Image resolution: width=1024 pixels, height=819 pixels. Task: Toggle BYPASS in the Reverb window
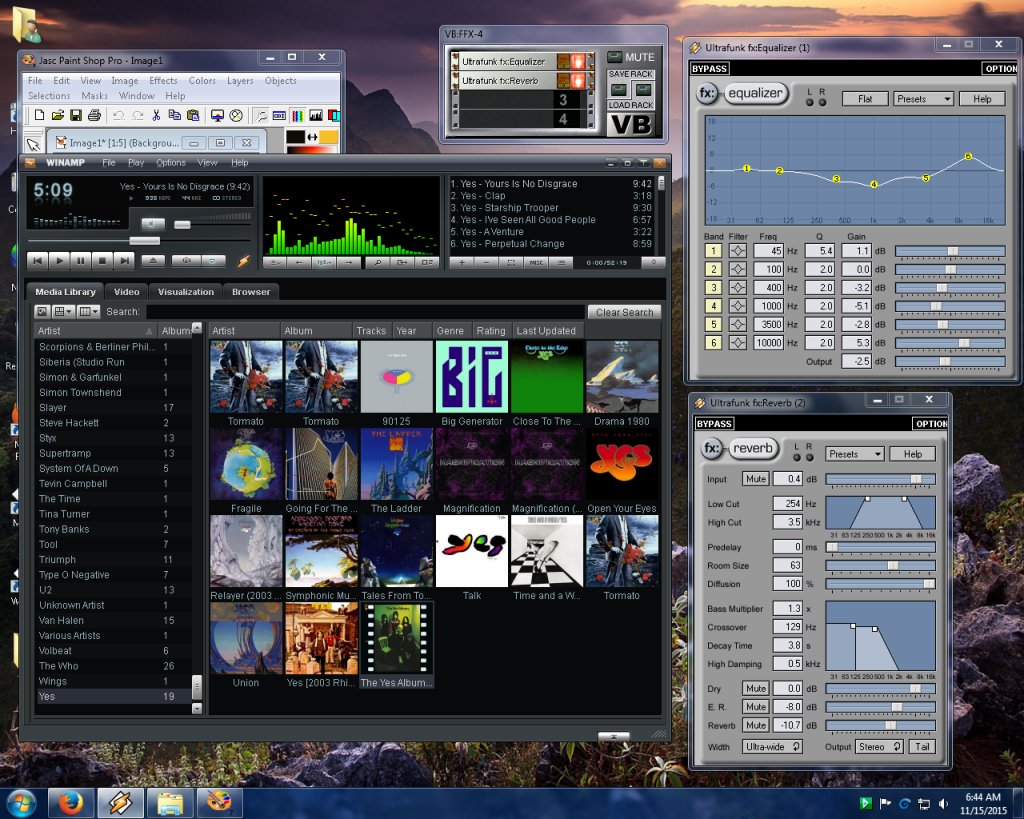714,424
